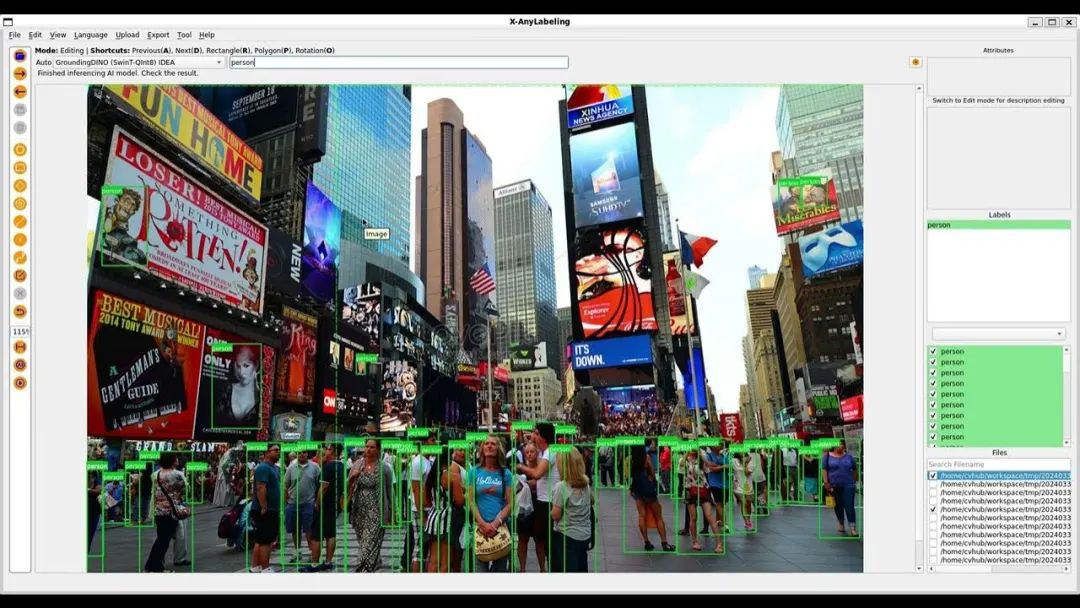Click the 115% zoom value box
The image size is (1080, 608).
(x=20, y=331)
